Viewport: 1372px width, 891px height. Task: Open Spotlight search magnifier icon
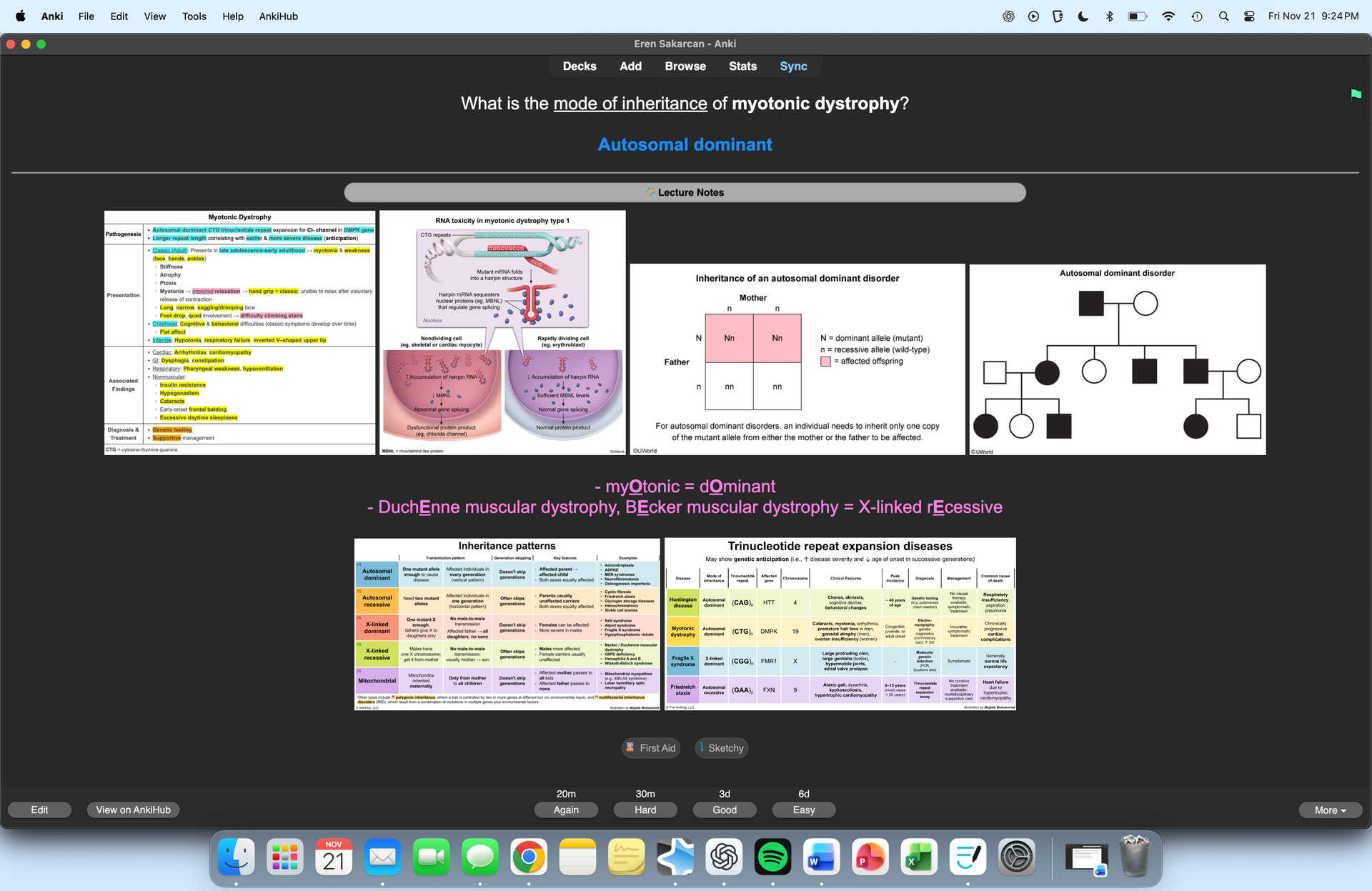pos(1223,16)
